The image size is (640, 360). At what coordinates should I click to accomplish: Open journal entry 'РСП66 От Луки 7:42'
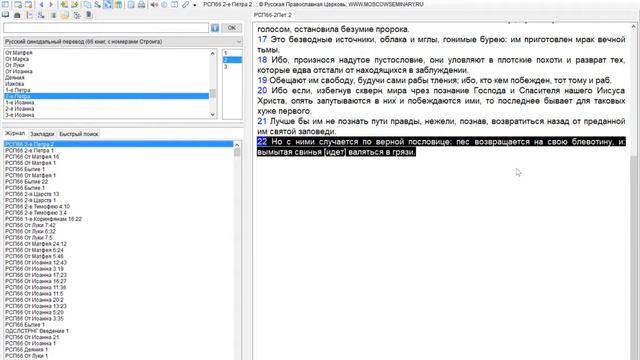click(30, 225)
